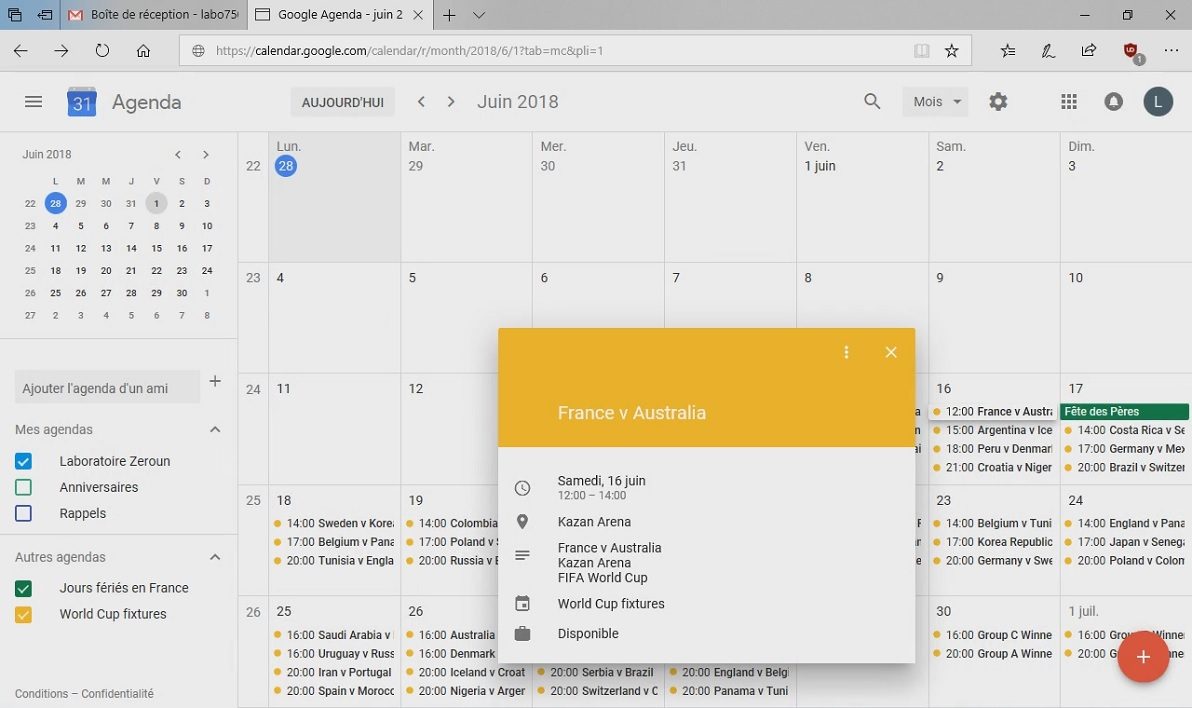Collapse the Autres agendas section
This screenshot has width=1192, height=708.
215,557
